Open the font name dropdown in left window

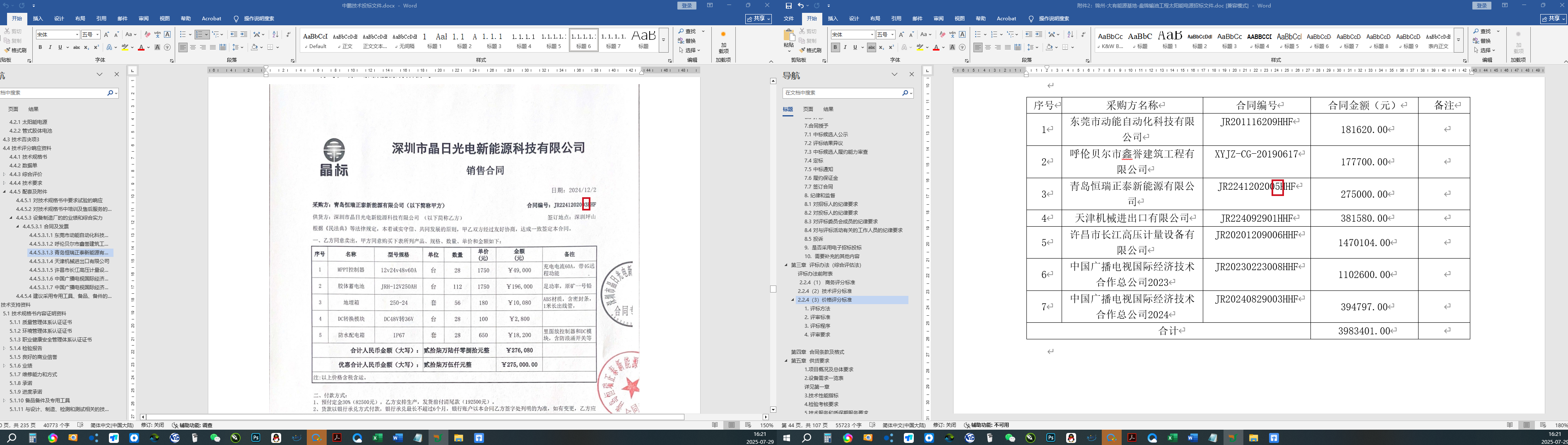(x=77, y=35)
